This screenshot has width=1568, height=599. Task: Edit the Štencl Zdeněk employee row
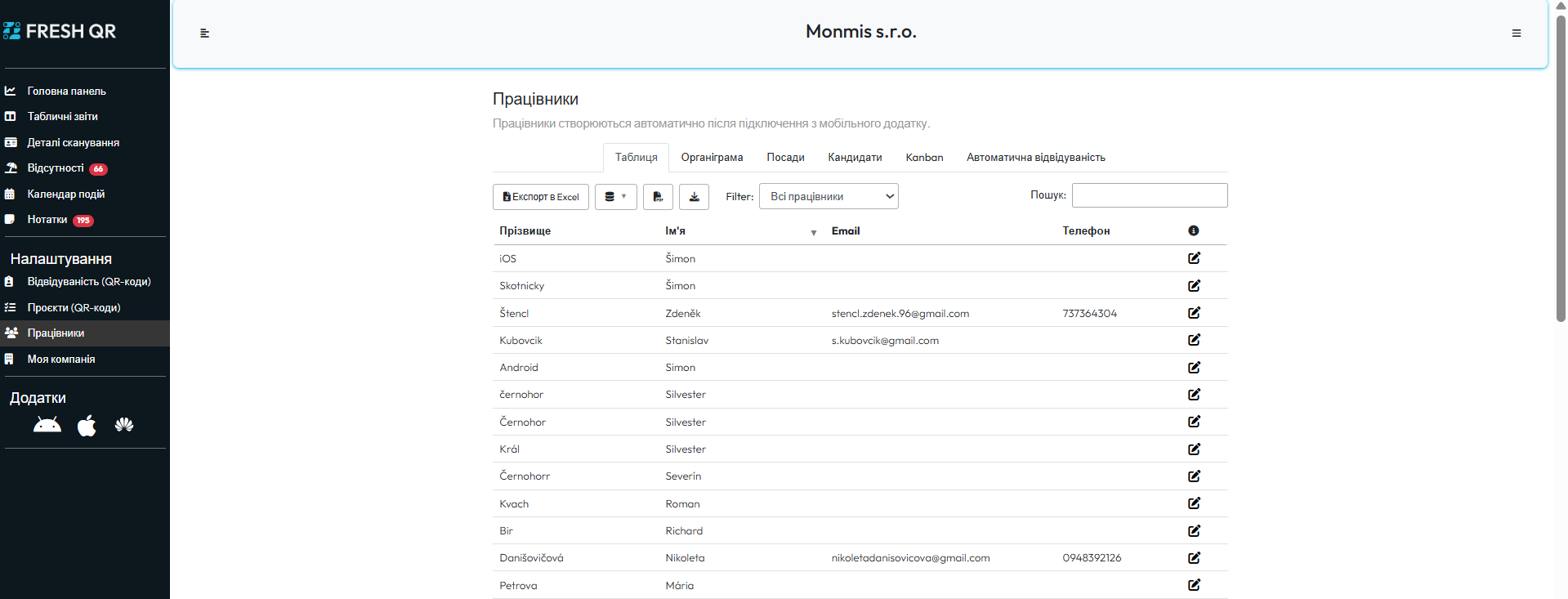point(1194,313)
